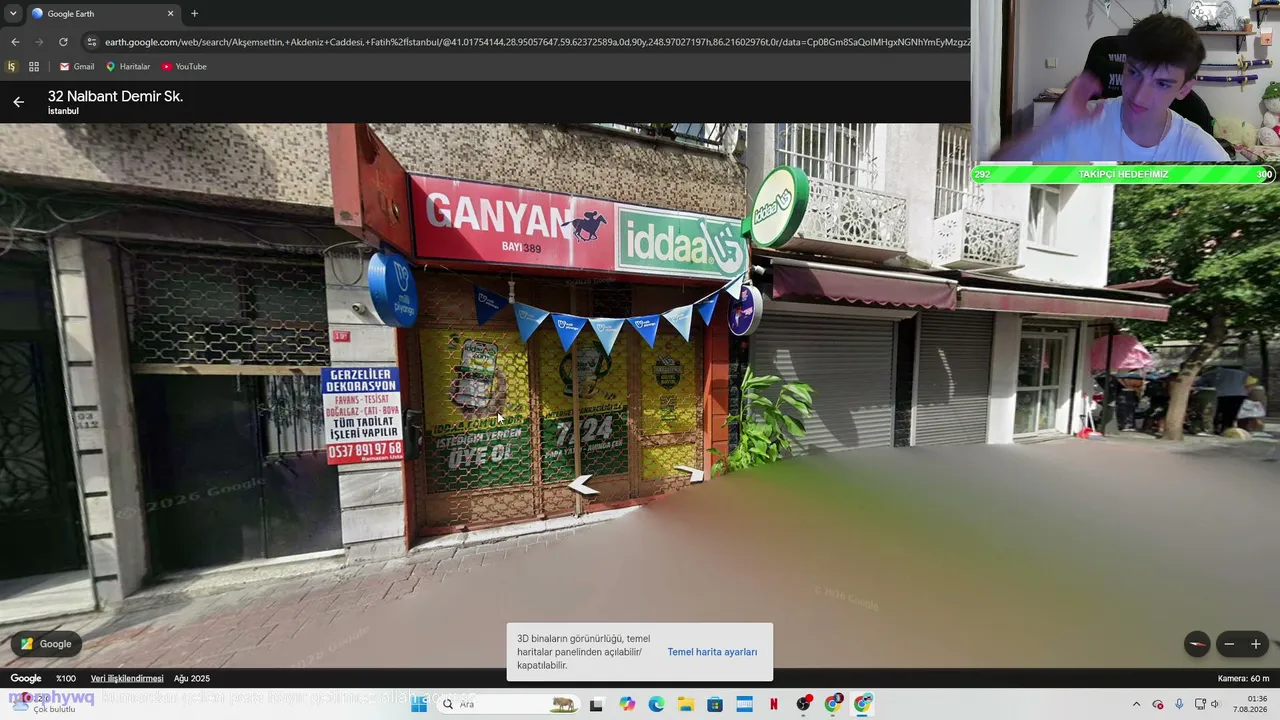Open the Chrome apps grid shortcut

(x=34, y=67)
